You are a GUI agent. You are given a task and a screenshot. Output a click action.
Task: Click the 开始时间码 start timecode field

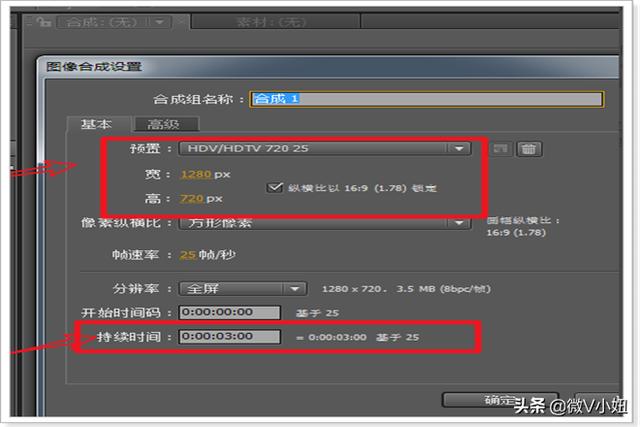[229, 312]
